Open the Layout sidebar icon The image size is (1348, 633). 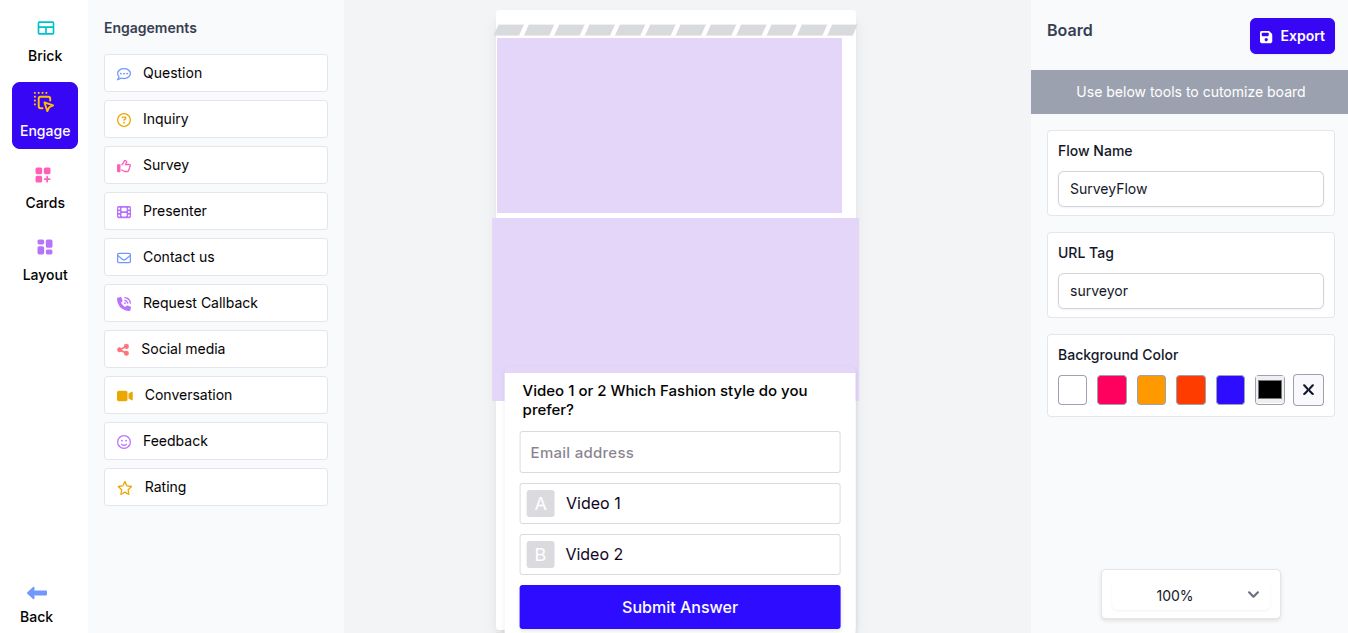point(44,247)
